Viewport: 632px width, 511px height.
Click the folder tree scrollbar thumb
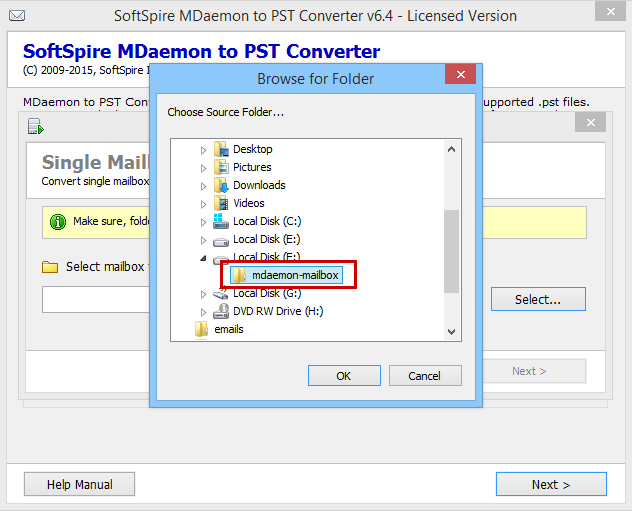click(451, 251)
